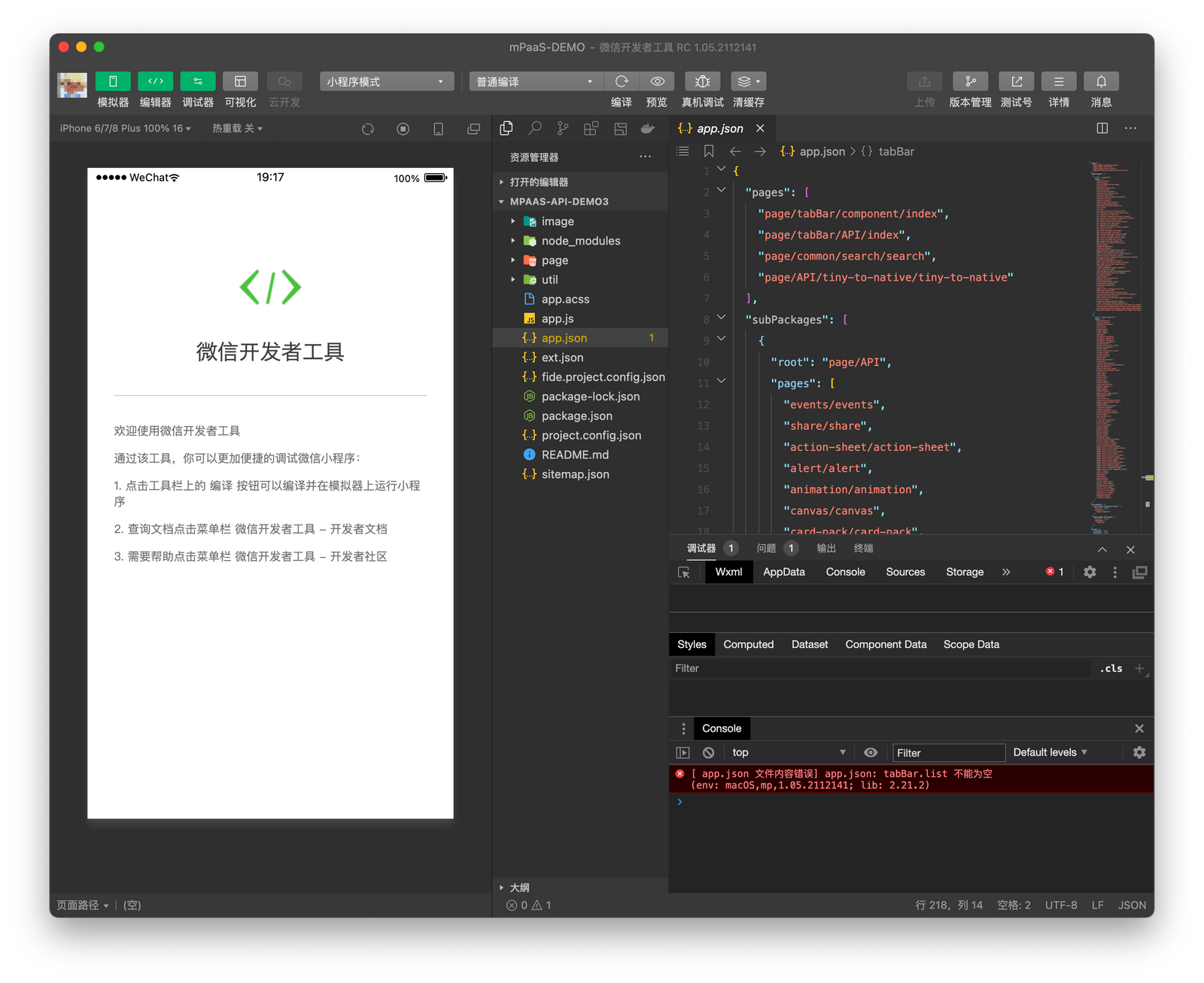The height and width of the screenshot is (983, 1204).
Task: Select the Computed styles tab
Action: point(749,644)
